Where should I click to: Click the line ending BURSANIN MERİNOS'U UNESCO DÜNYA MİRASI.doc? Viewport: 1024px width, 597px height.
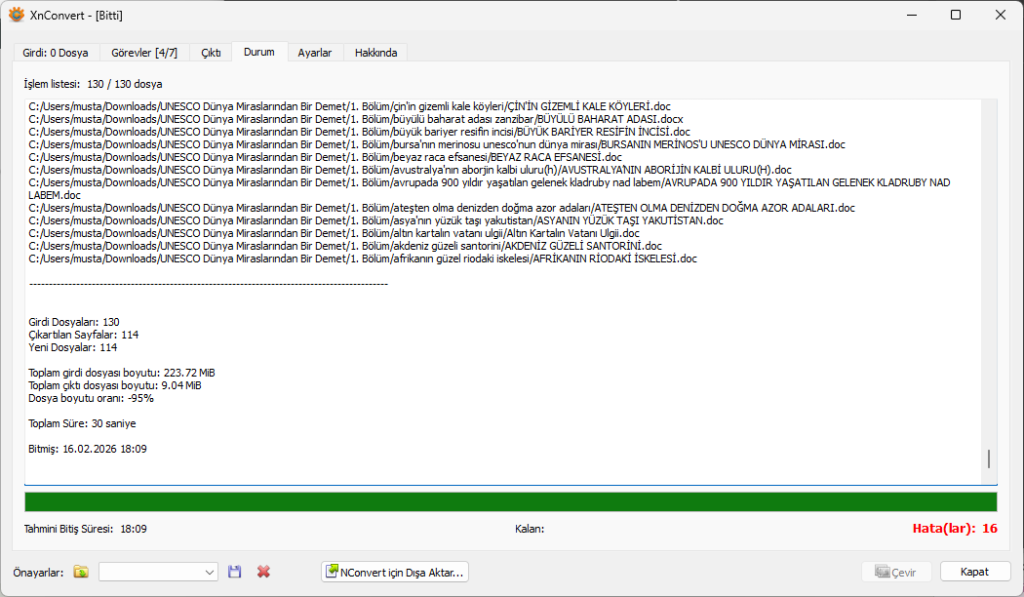click(437, 144)
